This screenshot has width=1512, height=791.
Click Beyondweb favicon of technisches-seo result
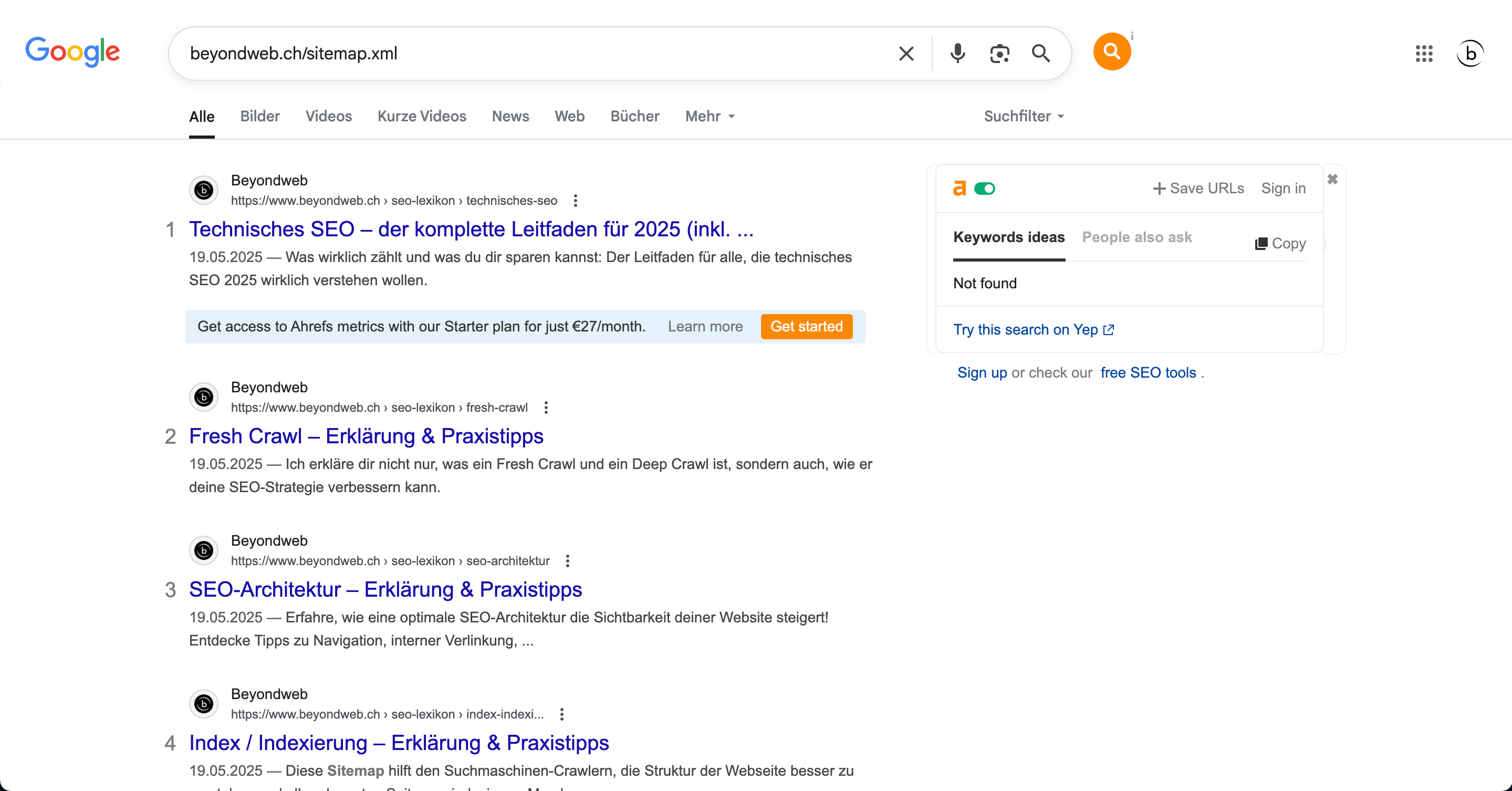204,190
